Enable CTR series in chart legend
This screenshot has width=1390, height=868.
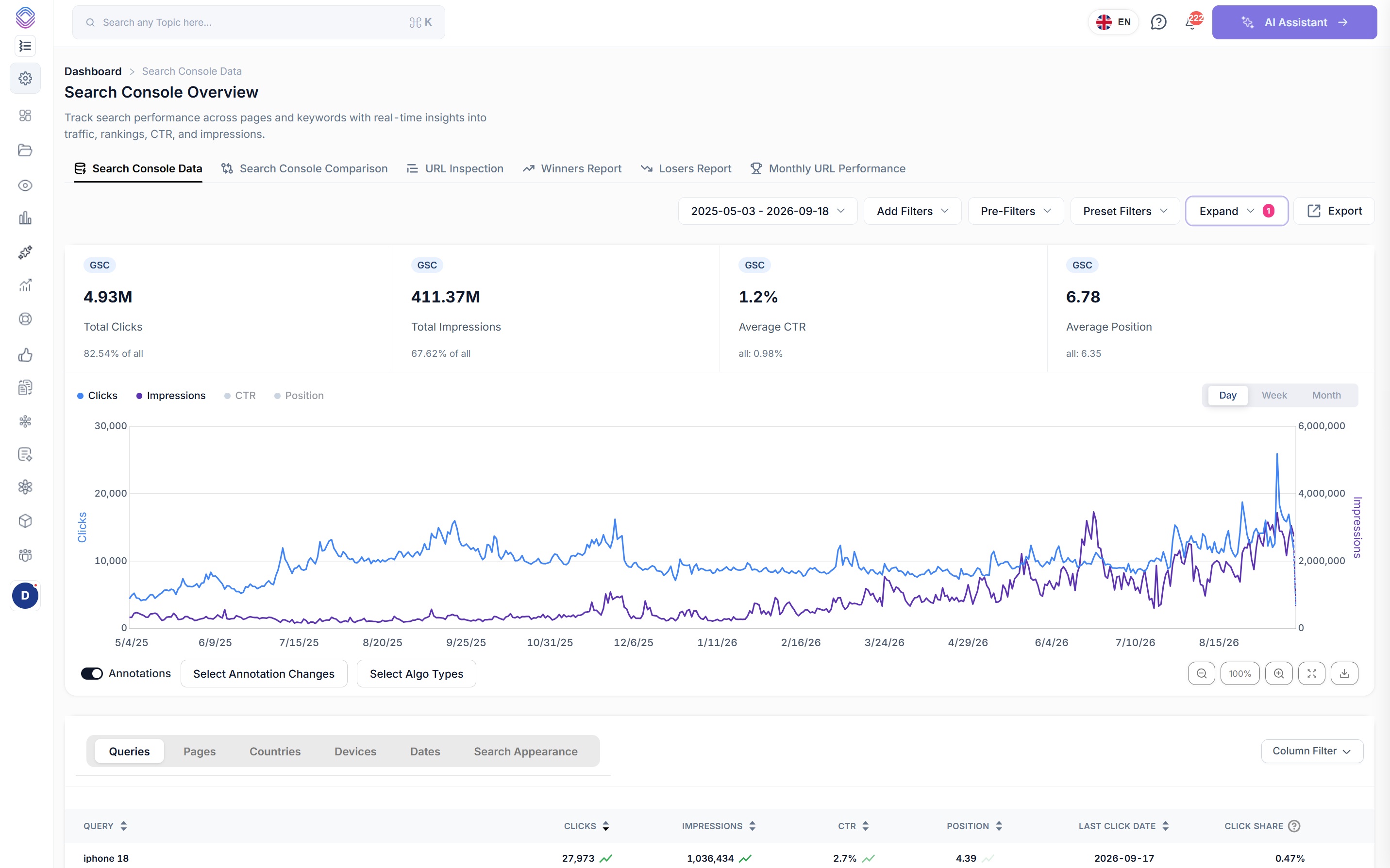coord(240,396)
